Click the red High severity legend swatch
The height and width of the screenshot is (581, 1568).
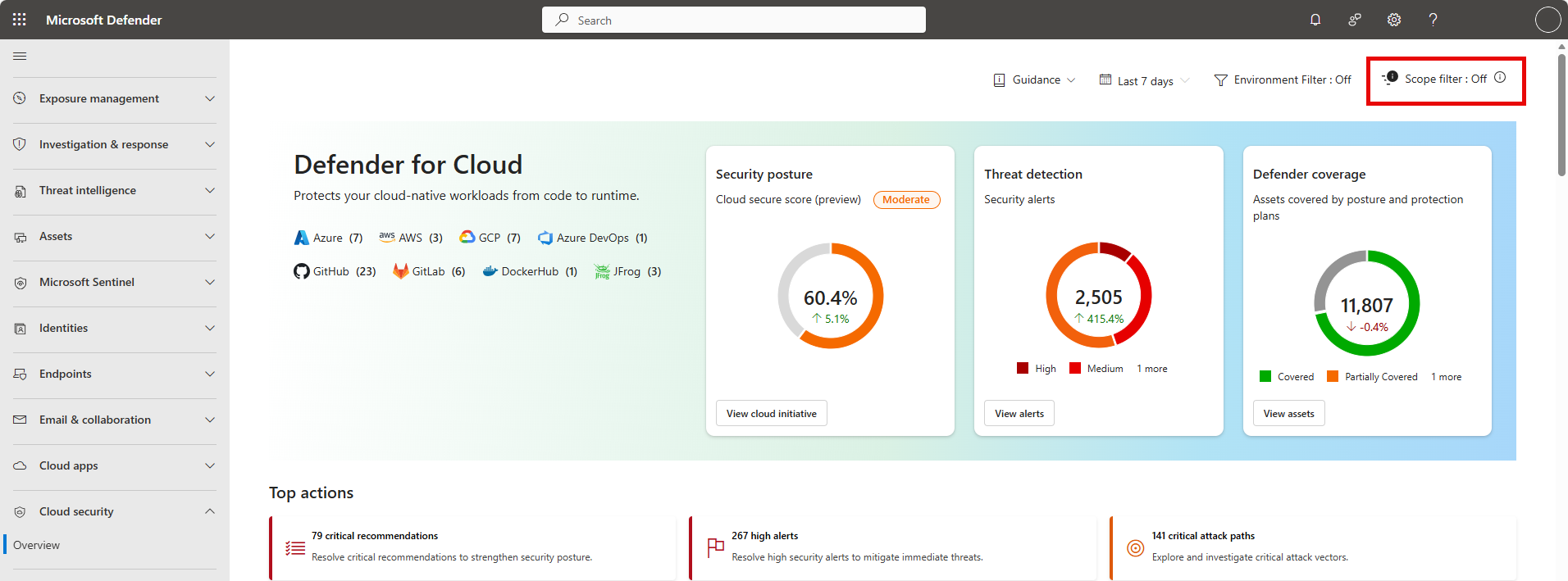pos(1023,369)
